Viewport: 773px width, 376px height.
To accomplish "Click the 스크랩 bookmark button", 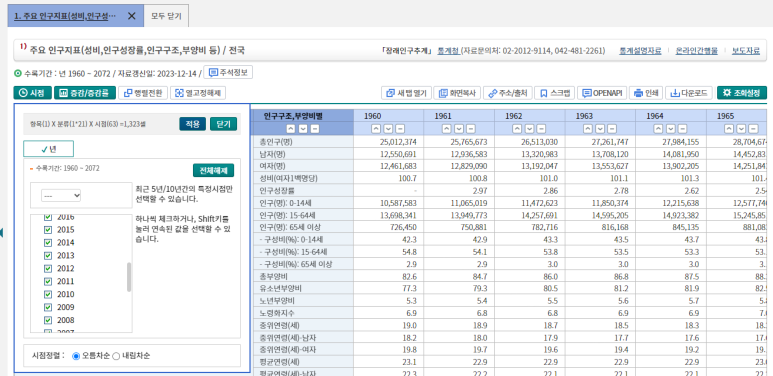I will click(x=555, y=93).
